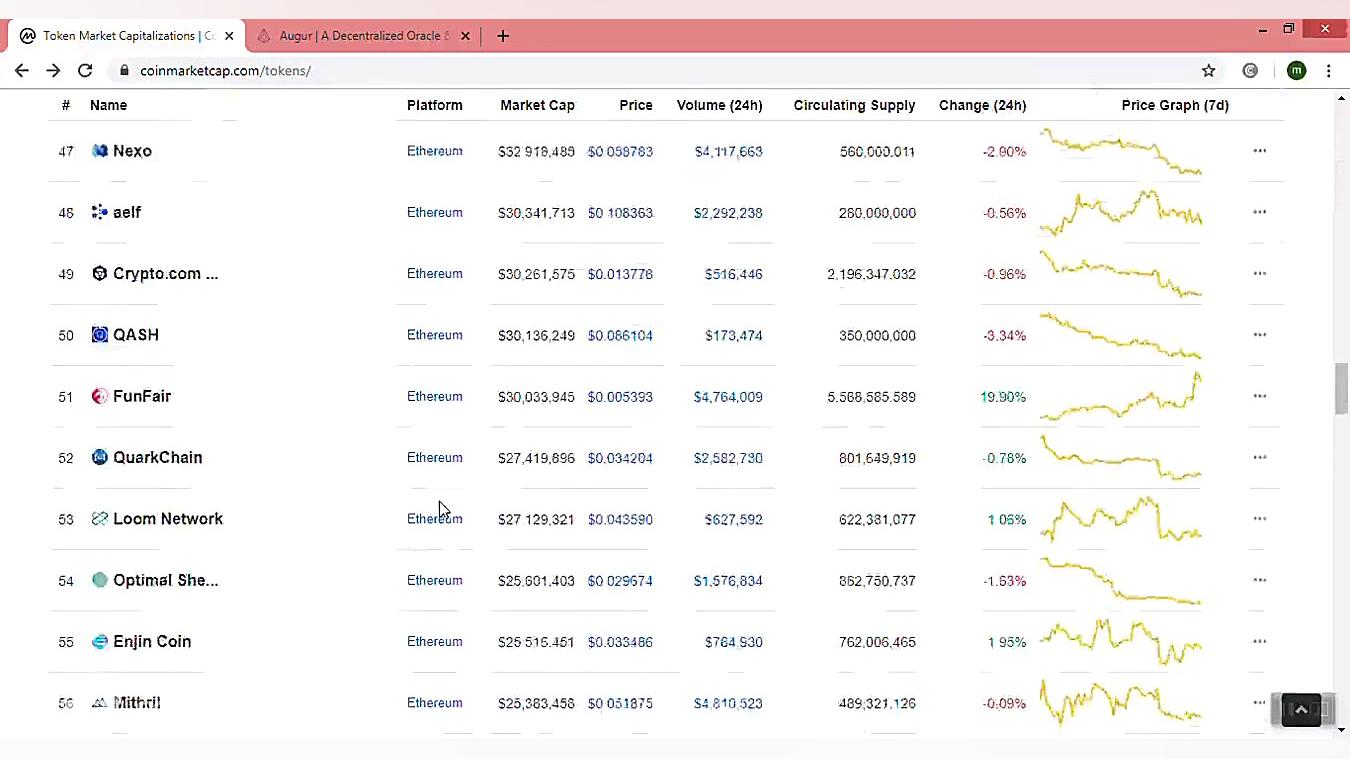Click the QASH coin logo icon

tap(99, 335)
